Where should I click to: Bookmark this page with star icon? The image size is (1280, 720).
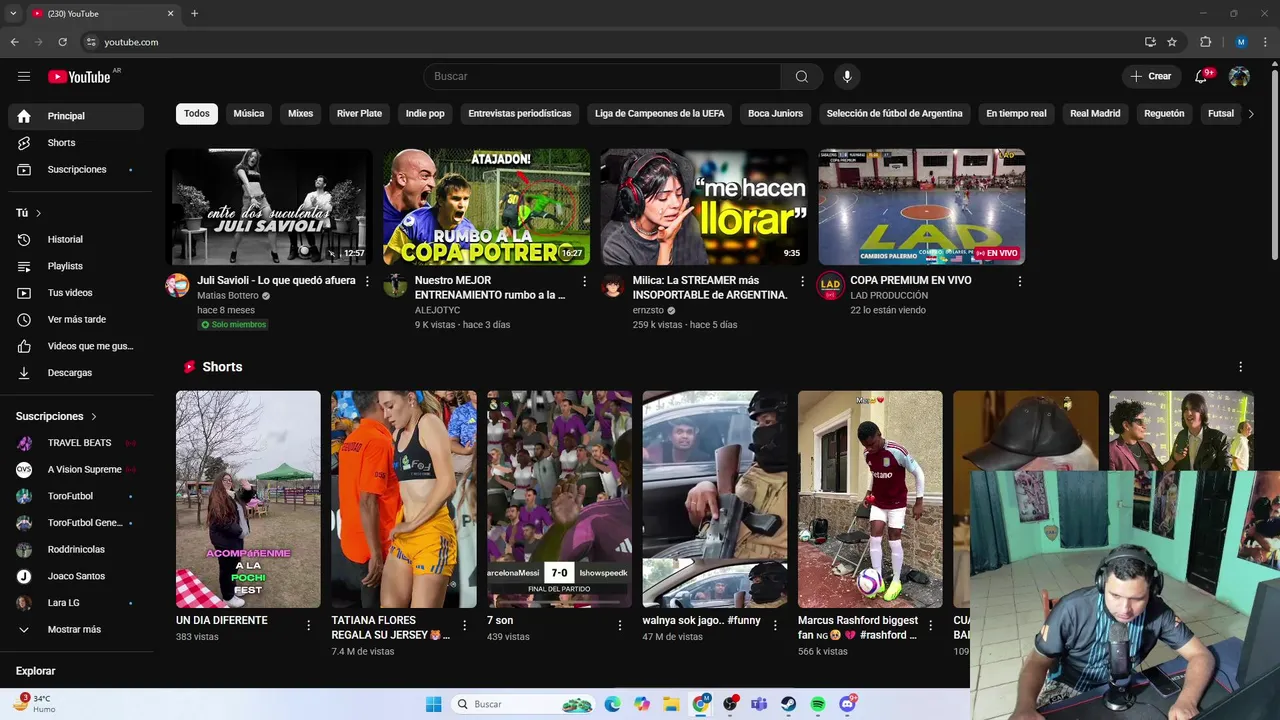[x=1172, y=42]
